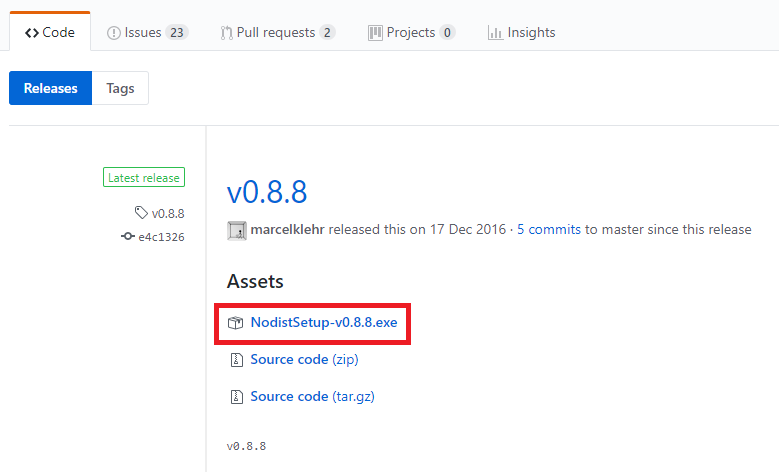Image resolution: width=779 pixels, height=472 pixels.
Task: Open the Projects tab
Action: 411,32
